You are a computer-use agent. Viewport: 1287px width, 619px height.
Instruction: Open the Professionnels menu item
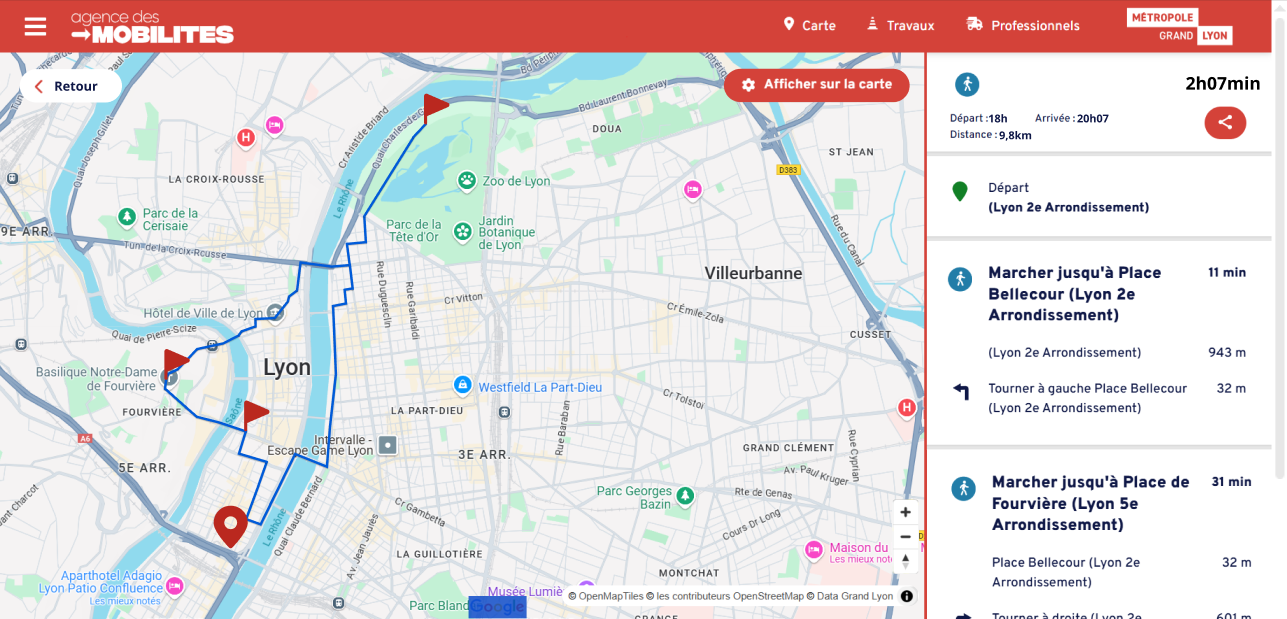(1023, 26)
